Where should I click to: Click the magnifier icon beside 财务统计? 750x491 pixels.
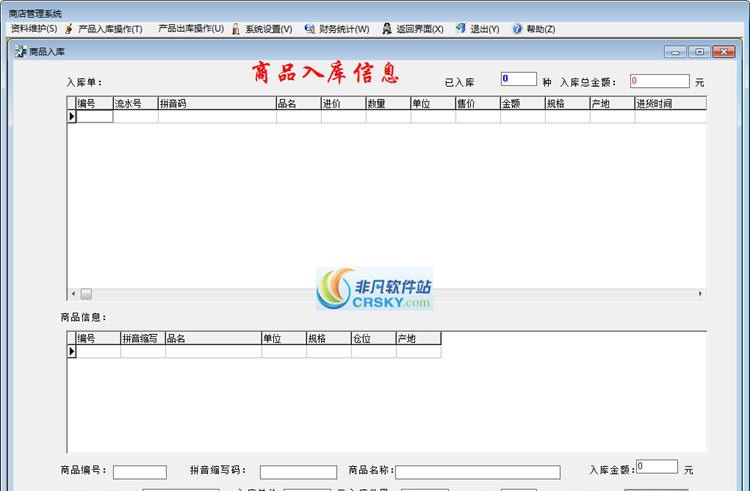[x=309, y=29]
